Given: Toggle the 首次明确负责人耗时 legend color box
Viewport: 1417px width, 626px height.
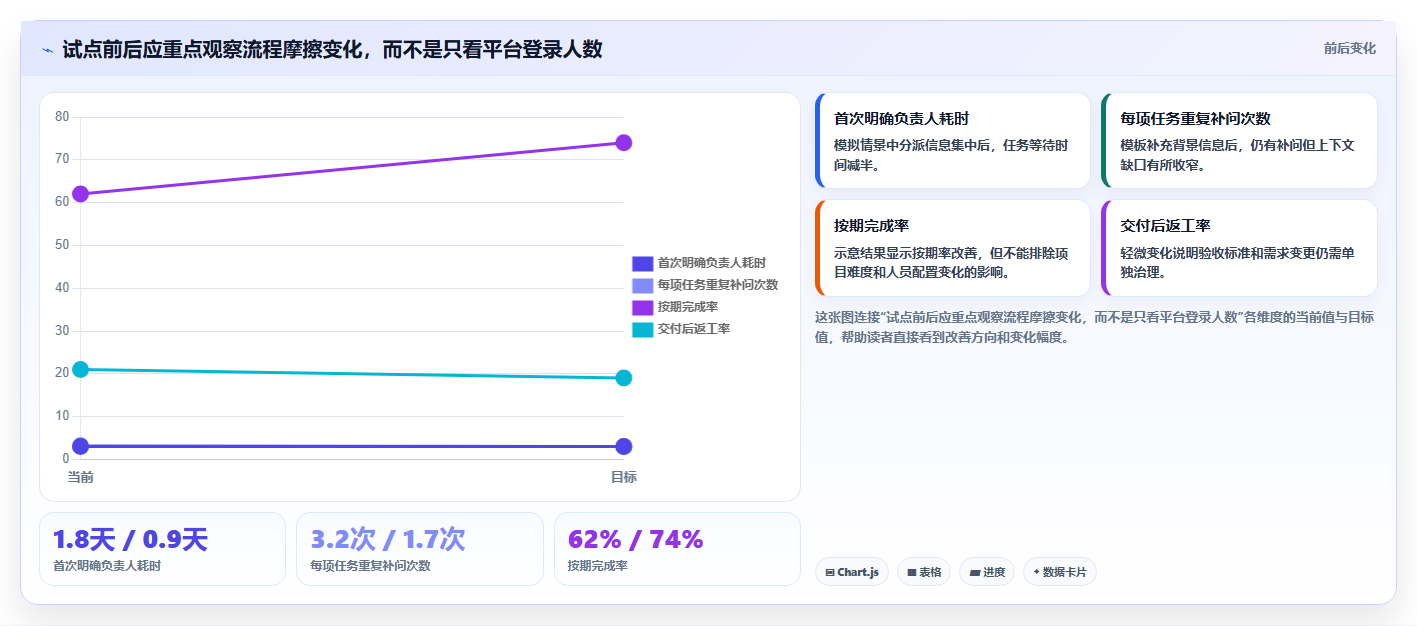Looking at the screenshot, I should (x=642, y=263).
